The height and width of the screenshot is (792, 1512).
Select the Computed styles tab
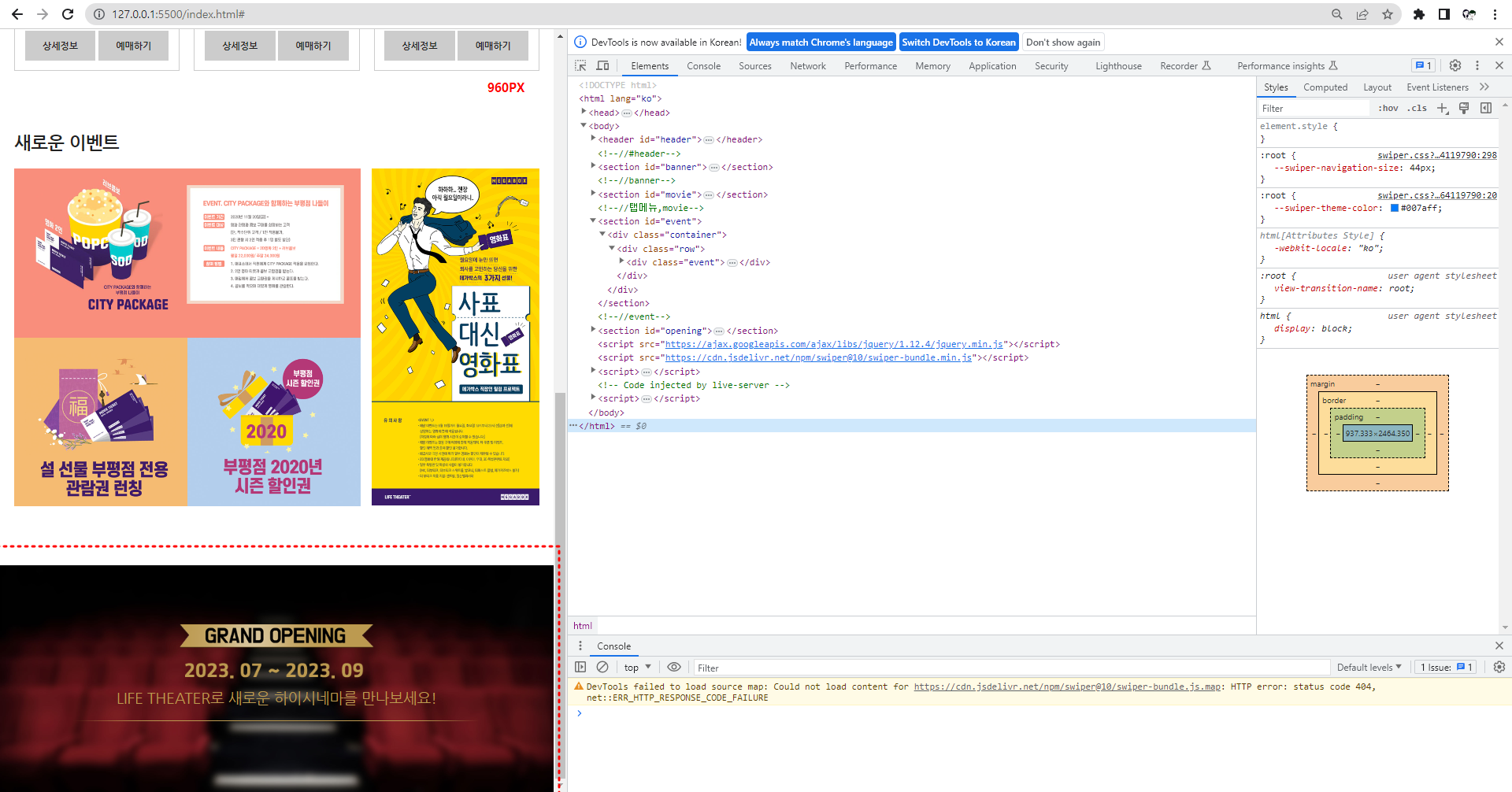(1325, 87)
